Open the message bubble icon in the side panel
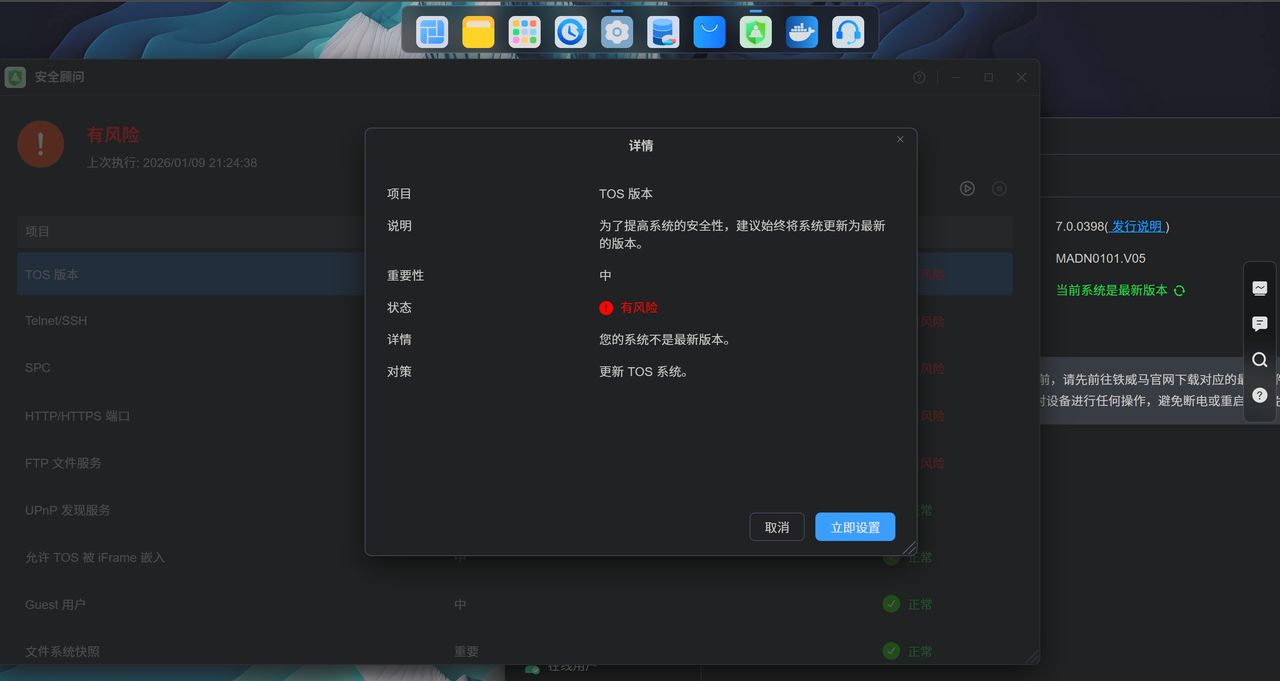 point(1260,324)
